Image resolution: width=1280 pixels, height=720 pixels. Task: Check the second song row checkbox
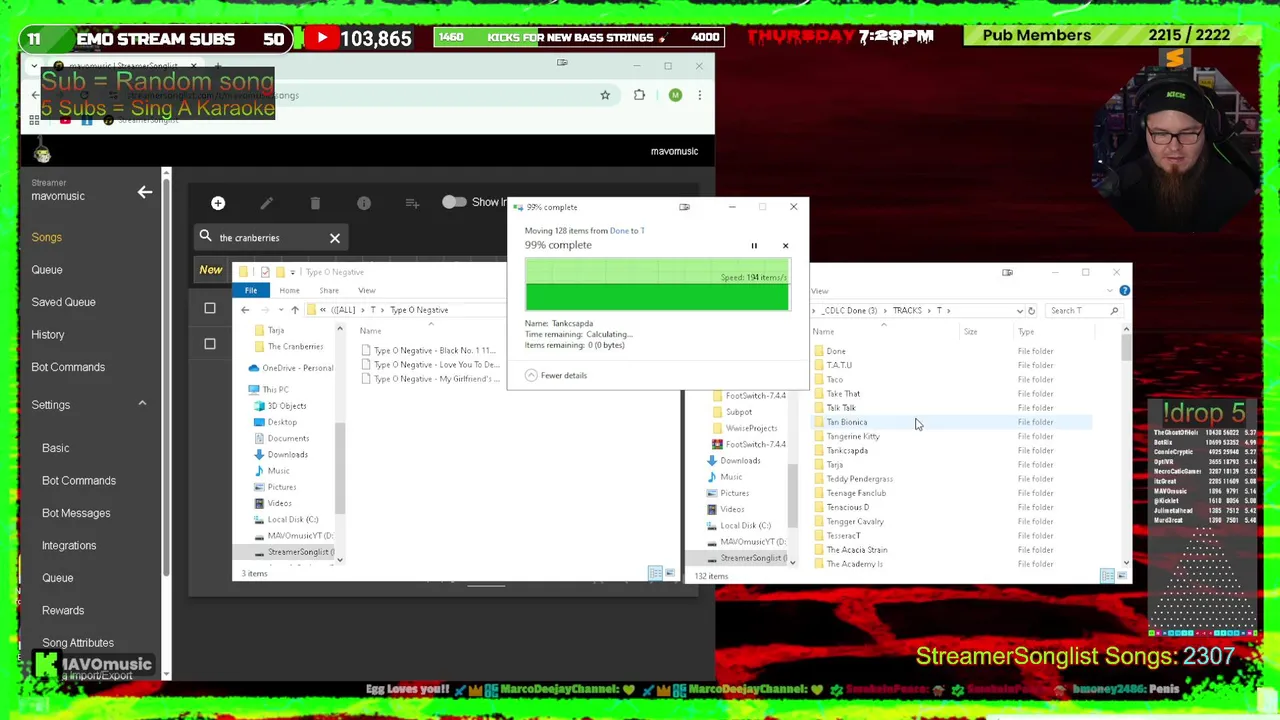pos(210,344)
